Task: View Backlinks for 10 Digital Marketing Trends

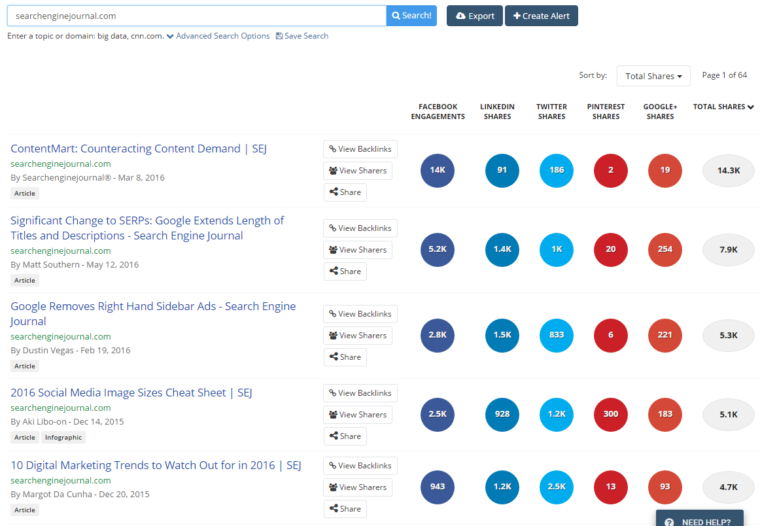Action: point(360,466)
